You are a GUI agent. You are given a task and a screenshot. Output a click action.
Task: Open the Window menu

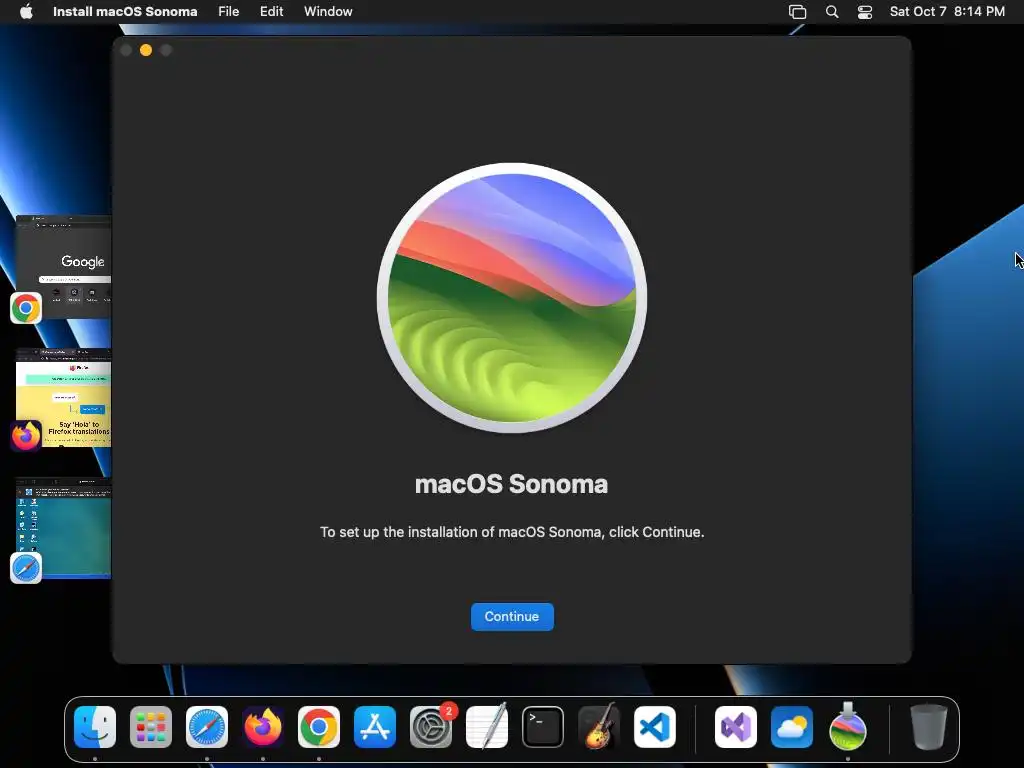(328, 11)
